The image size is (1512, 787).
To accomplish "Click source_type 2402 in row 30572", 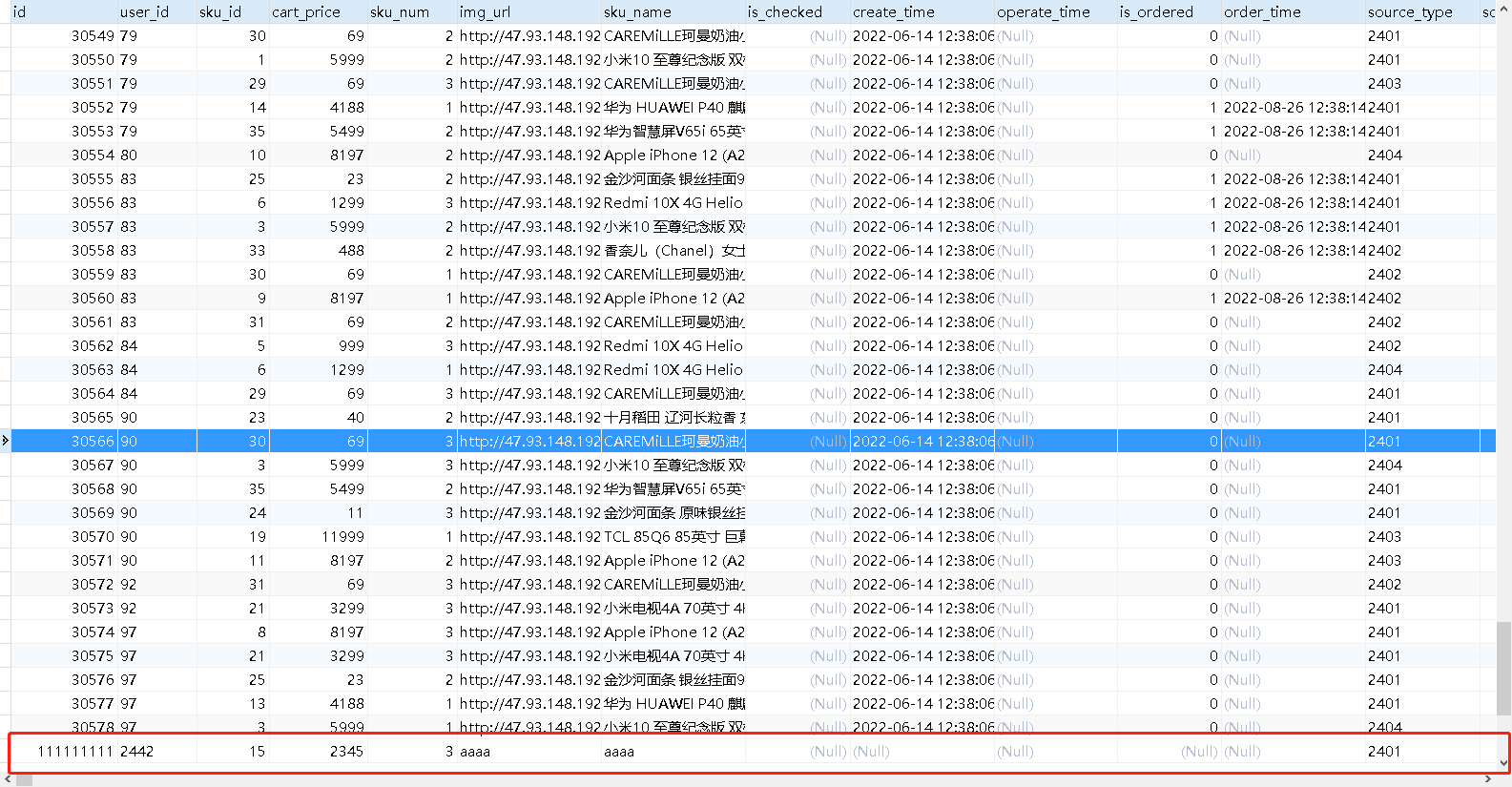I will 1422,584.
